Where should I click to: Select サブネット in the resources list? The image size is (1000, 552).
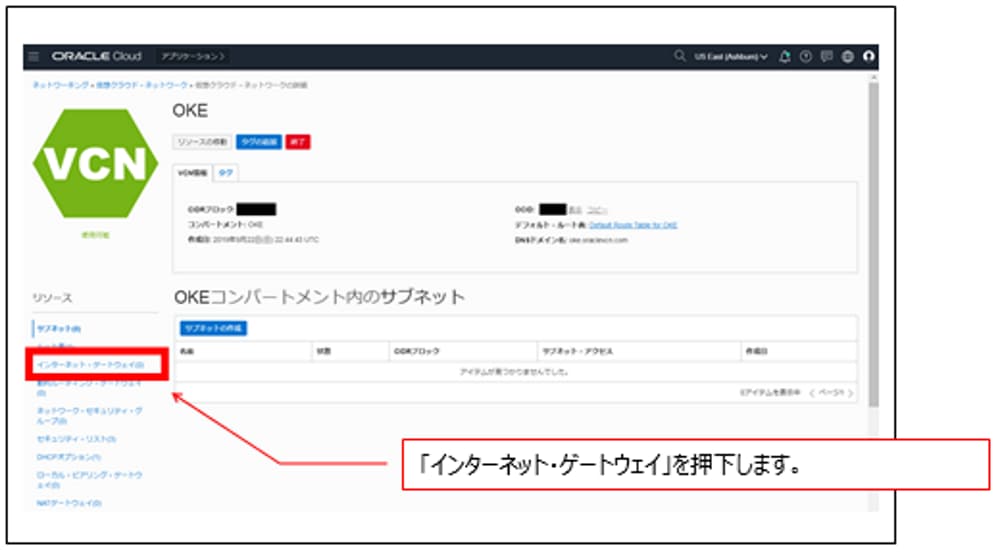(59, 329)
